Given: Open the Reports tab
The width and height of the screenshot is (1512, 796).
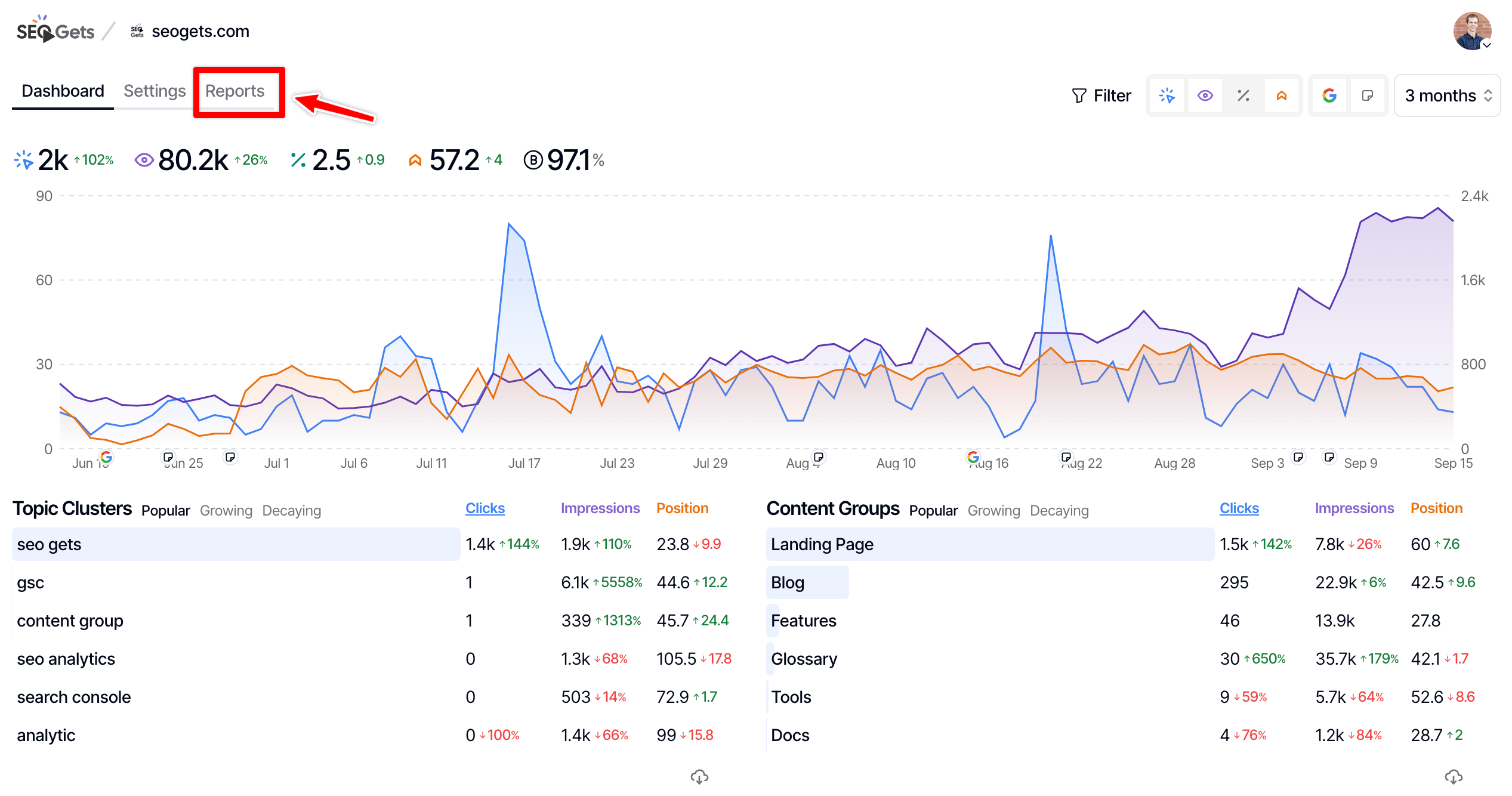Looking at the screenshot, I should [236, 91].
